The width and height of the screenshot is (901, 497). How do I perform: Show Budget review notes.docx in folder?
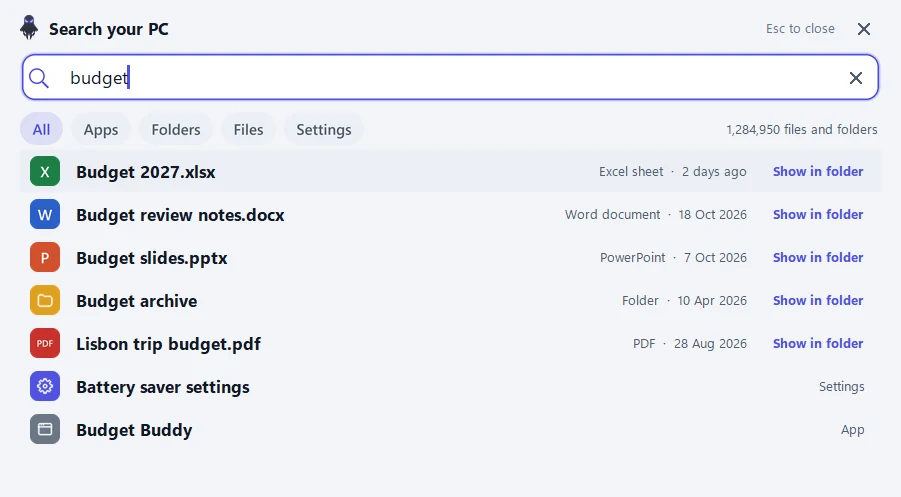tap(818, 214)
